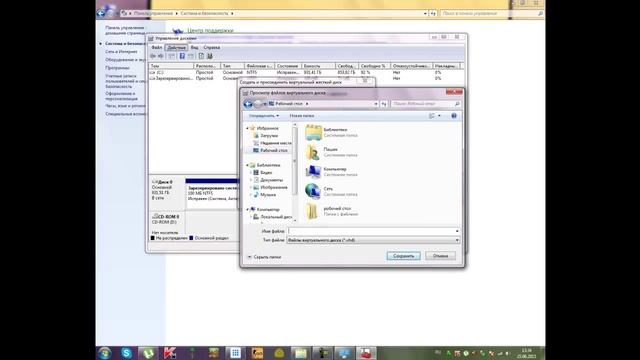Click the Back arrow in the file dialog
The width and height of the screenshot is (640, 360).
click(248, 104)
